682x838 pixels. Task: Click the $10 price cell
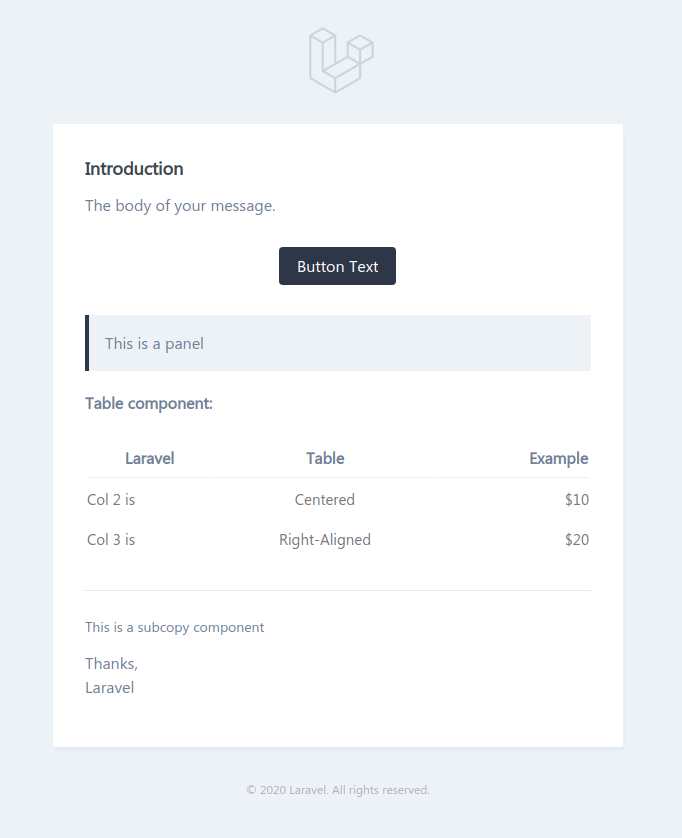(x=576, y=499)
